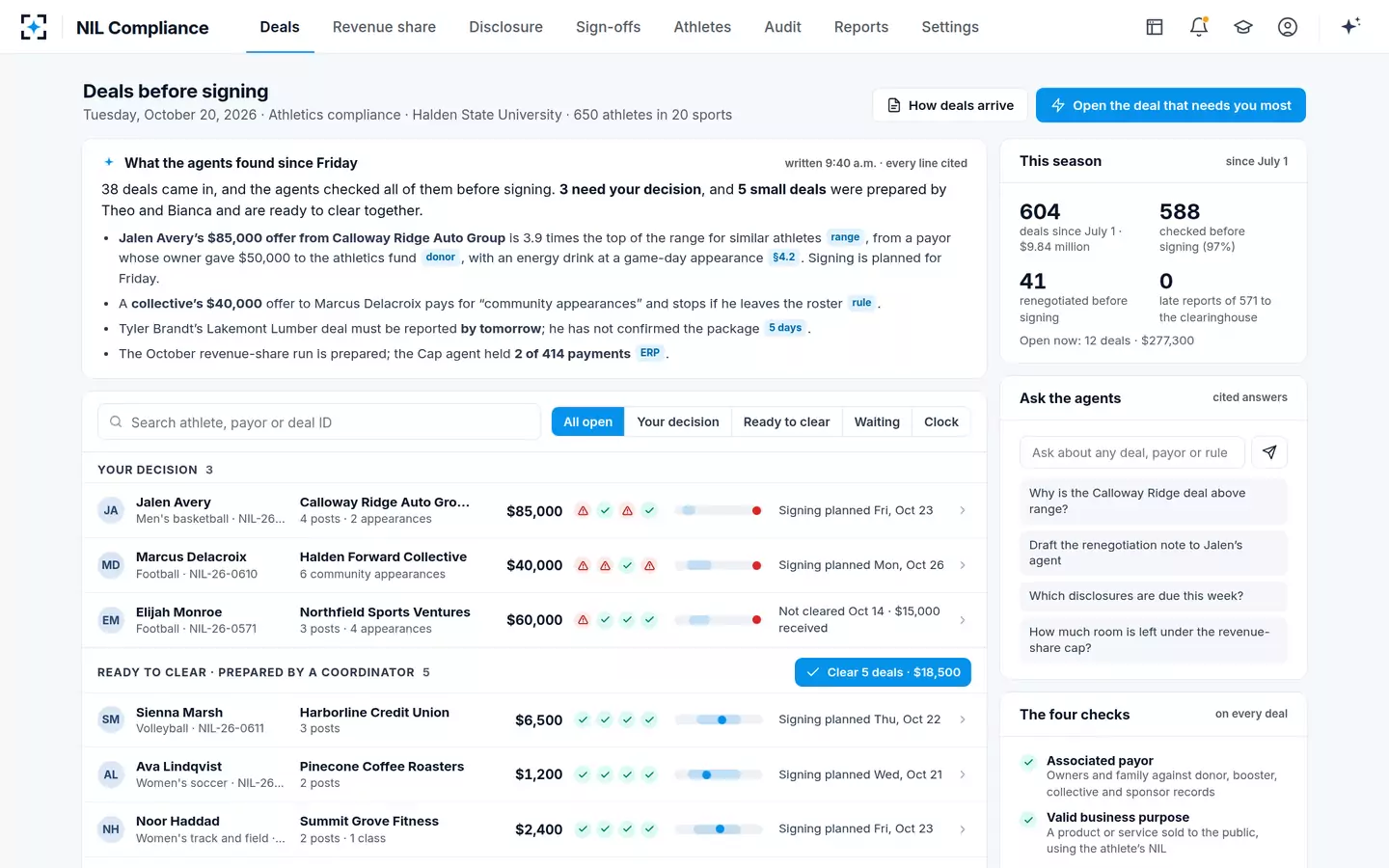Expand the Noor Haddad deal chevron
Screen dimensions: 1389x868
pos(963,829)
